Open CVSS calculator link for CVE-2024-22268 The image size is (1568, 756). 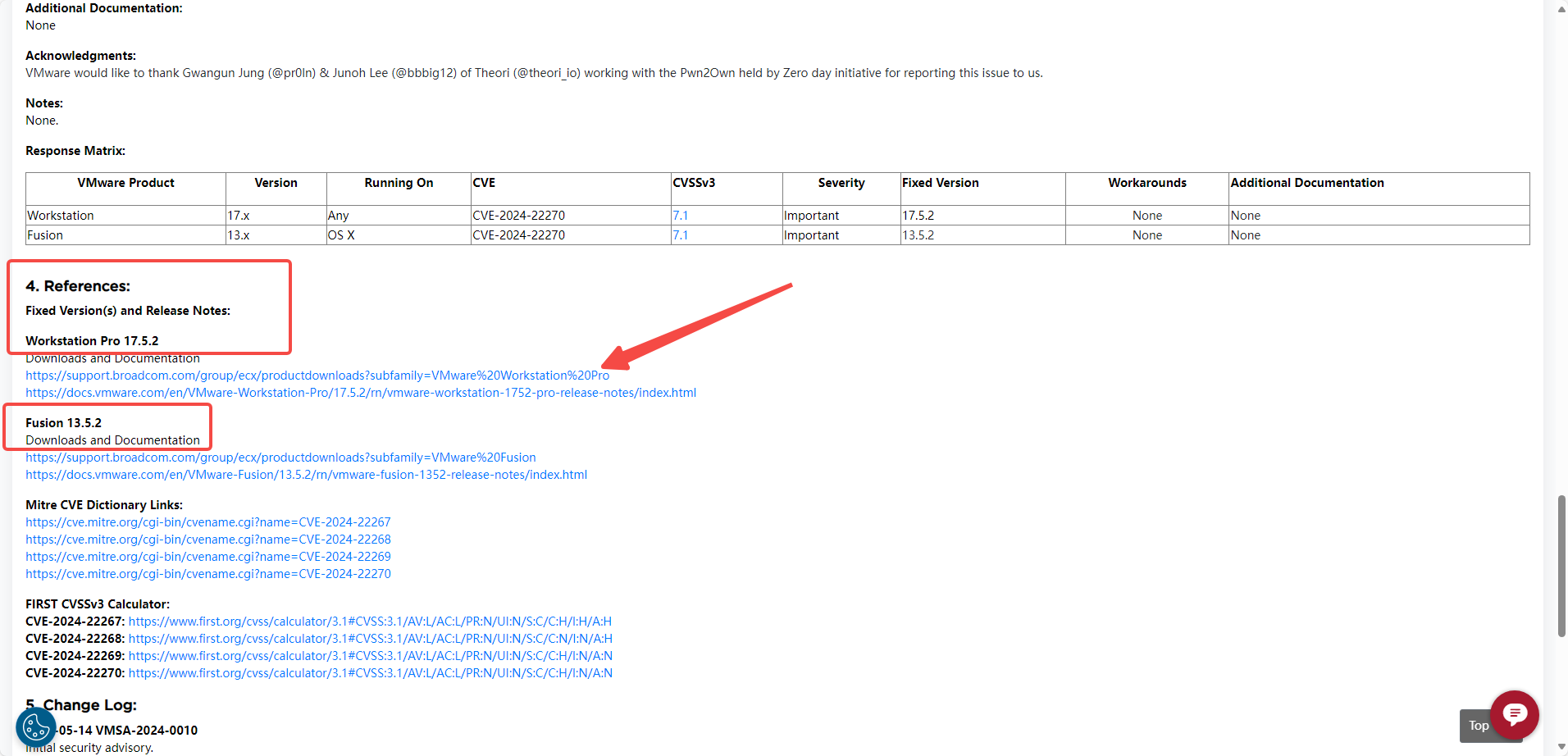(x=371, y=639)
